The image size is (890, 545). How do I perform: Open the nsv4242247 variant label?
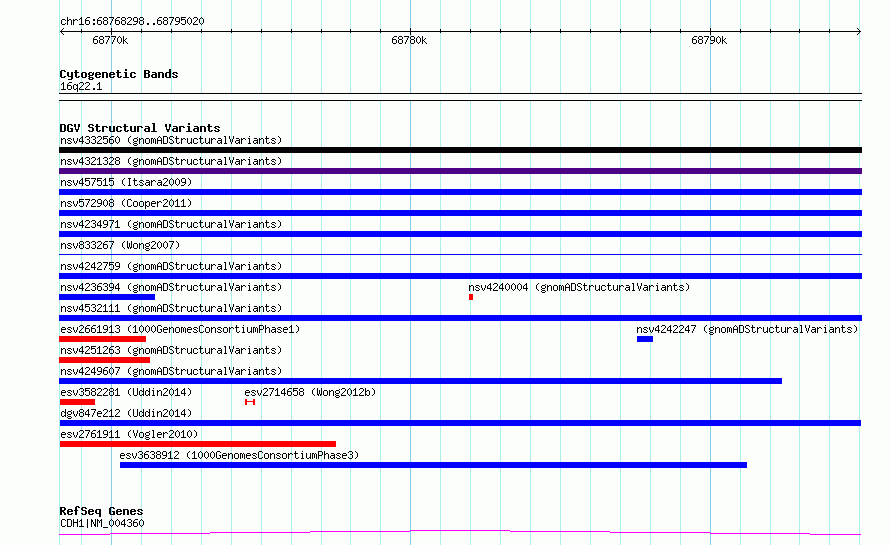[747, 329]
